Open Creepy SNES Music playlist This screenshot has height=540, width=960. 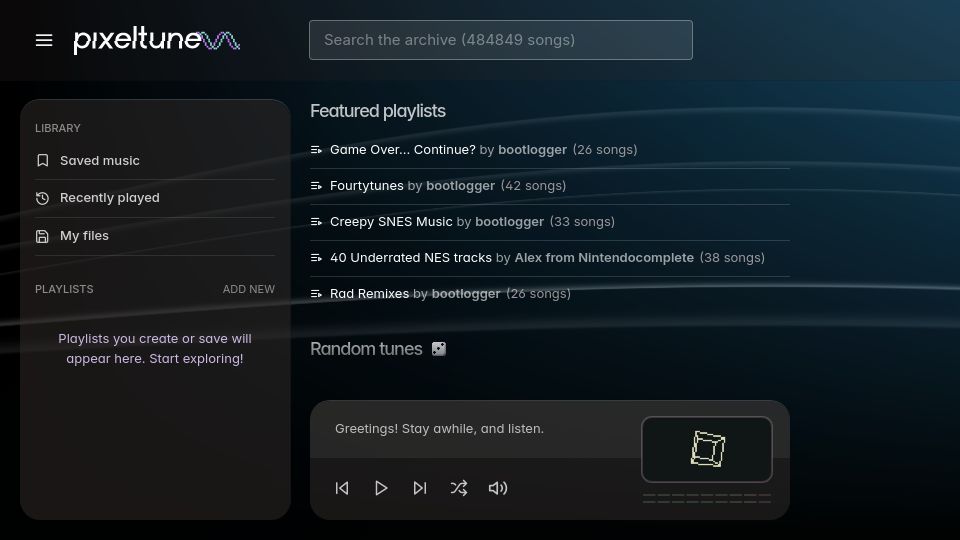pos(391,222)
